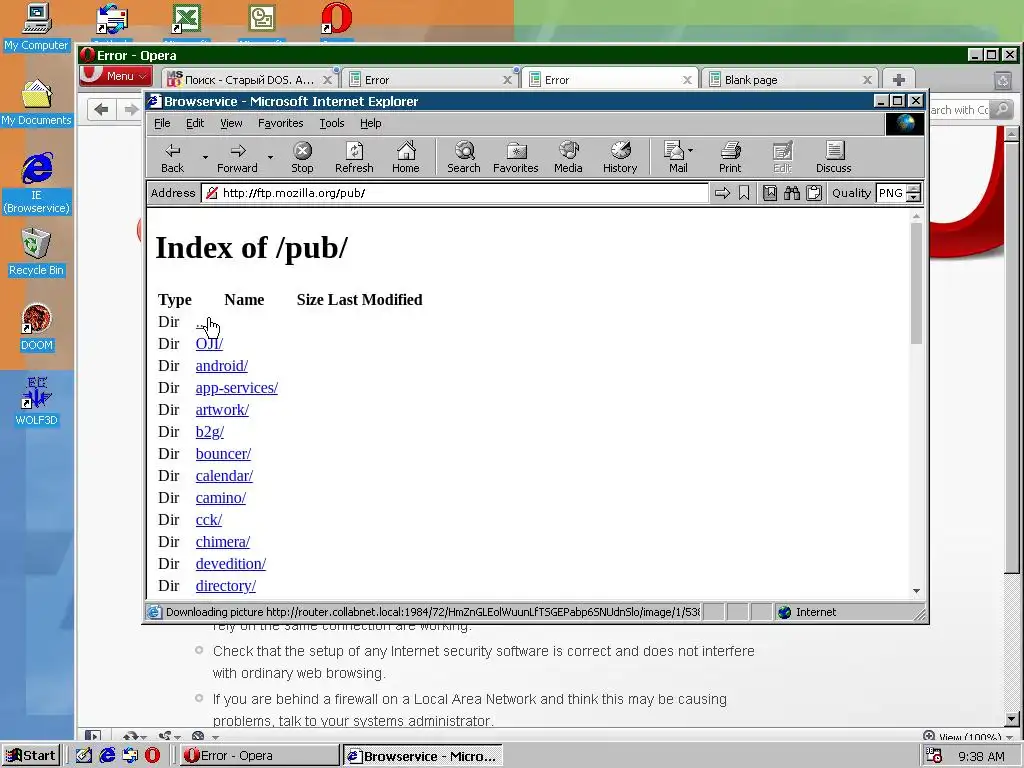Click the Back button in Internet Explorer

coord(172,158)
